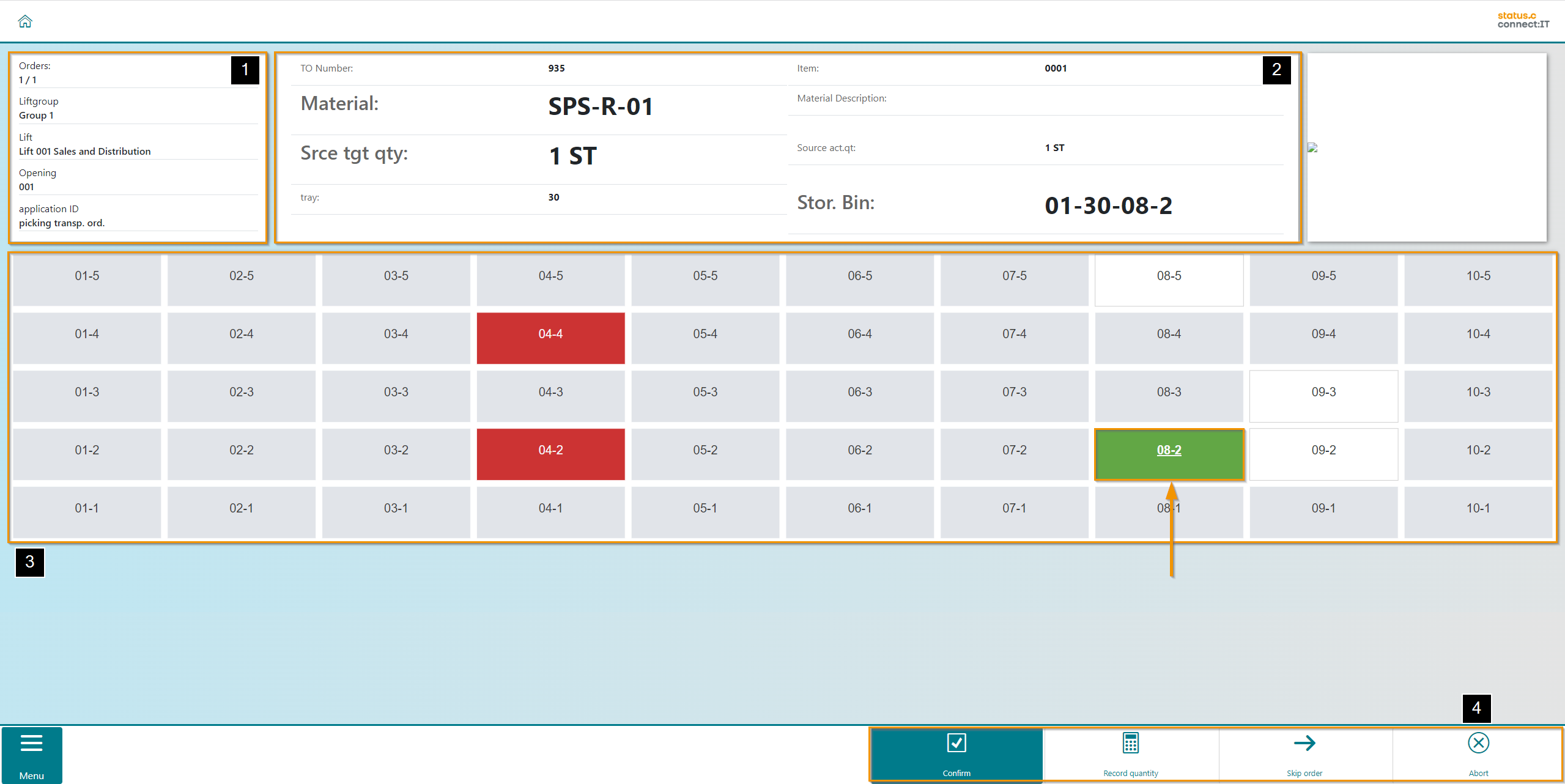Click the Abort cross icon
This screenshot has width=1565, height=784.
(x=1478, y=744)
